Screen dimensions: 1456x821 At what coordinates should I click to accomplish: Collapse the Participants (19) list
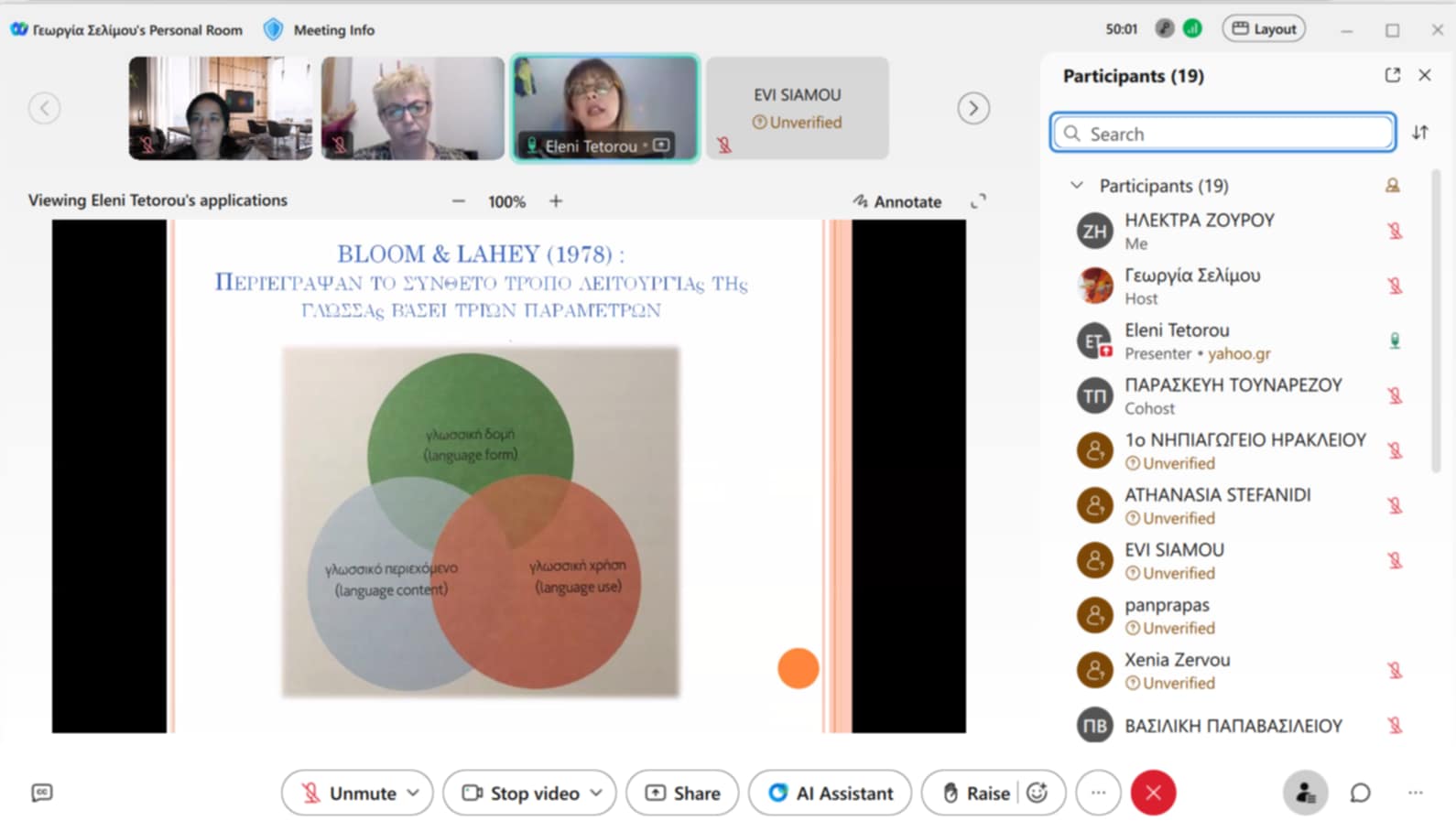click(x=1077, y=186)
